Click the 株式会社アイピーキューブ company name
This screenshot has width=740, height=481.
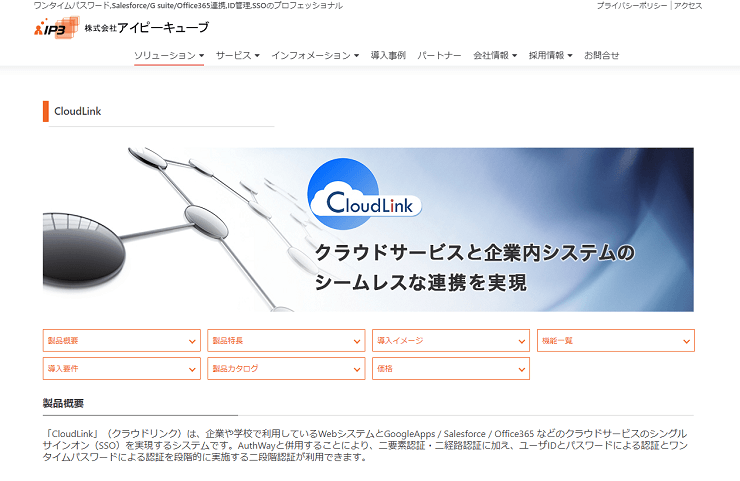[147, 28]
